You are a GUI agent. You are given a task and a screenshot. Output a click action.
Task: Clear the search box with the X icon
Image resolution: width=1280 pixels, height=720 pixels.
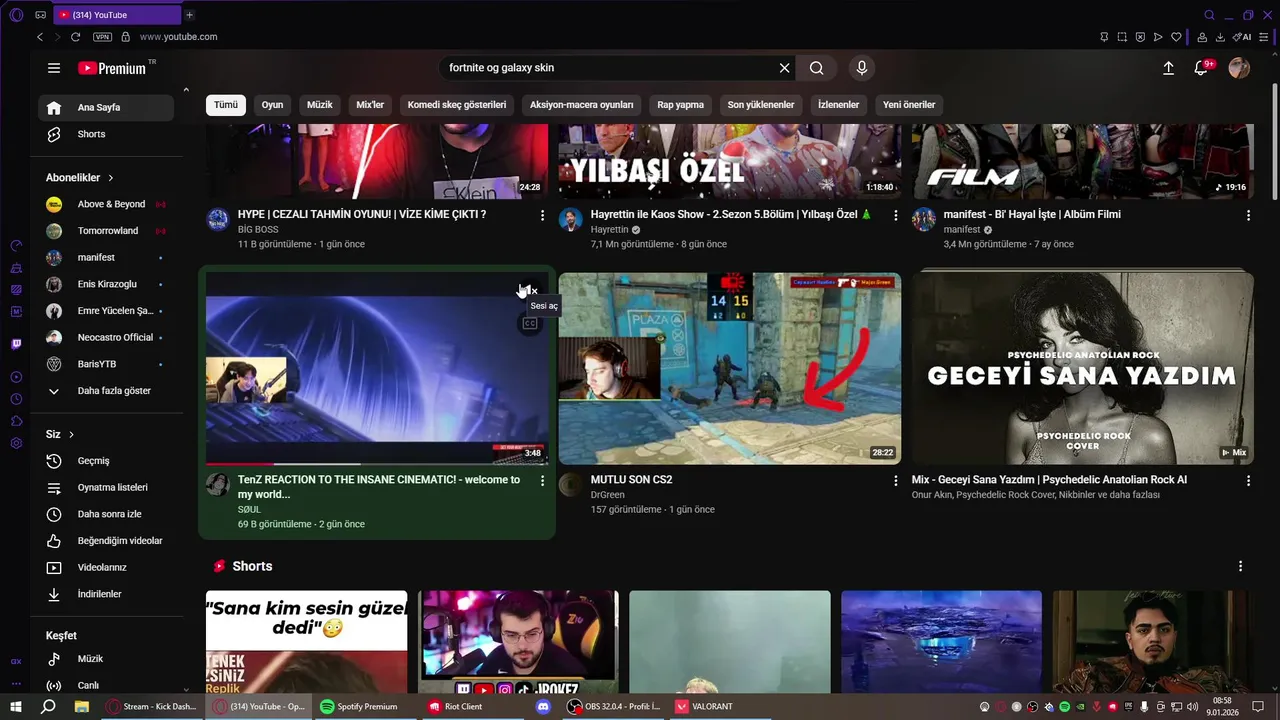[785, 68]
